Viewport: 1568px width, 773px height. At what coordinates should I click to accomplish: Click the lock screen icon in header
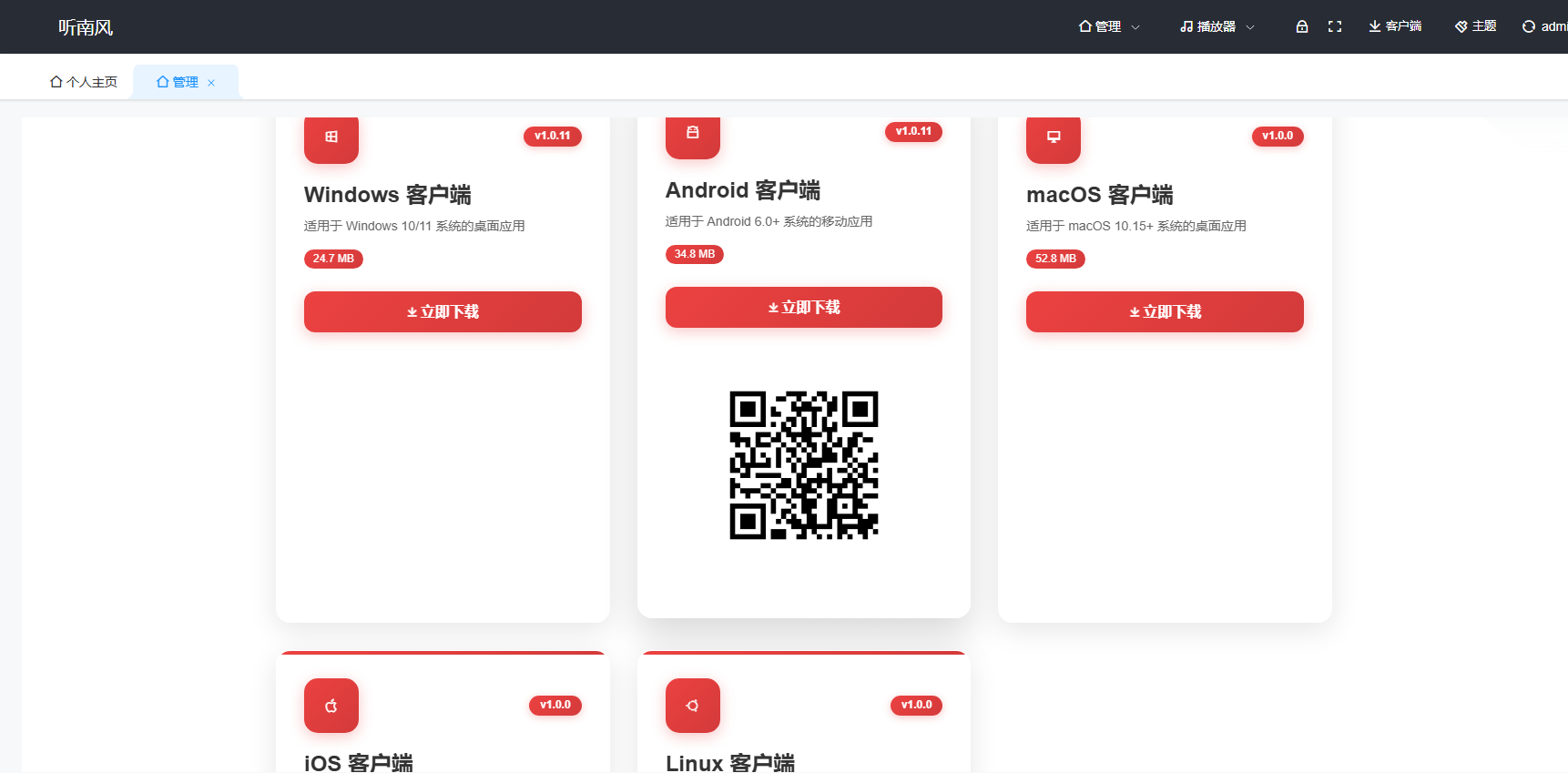tap(1302, 26)
